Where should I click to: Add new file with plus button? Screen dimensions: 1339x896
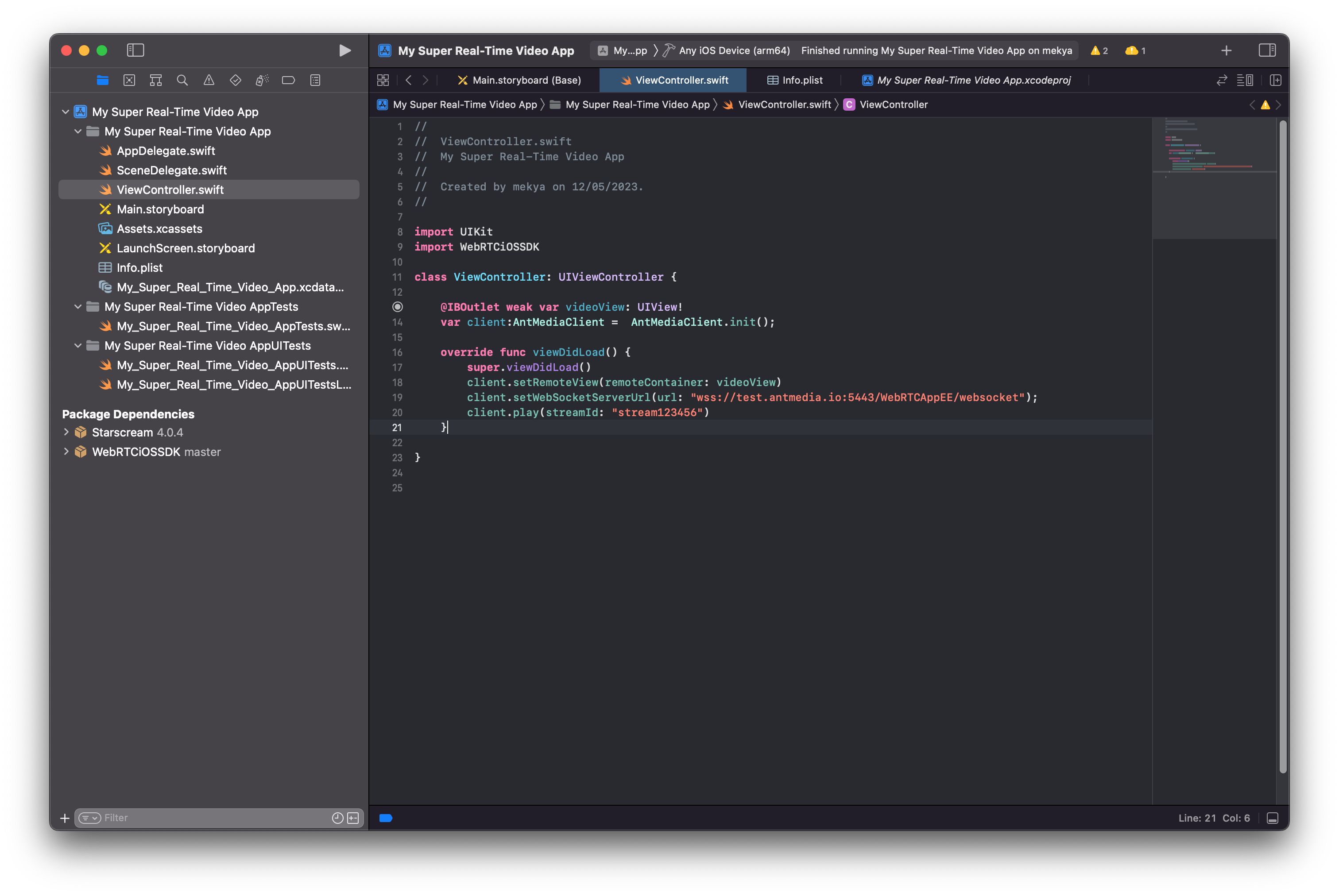click(65, 818)
